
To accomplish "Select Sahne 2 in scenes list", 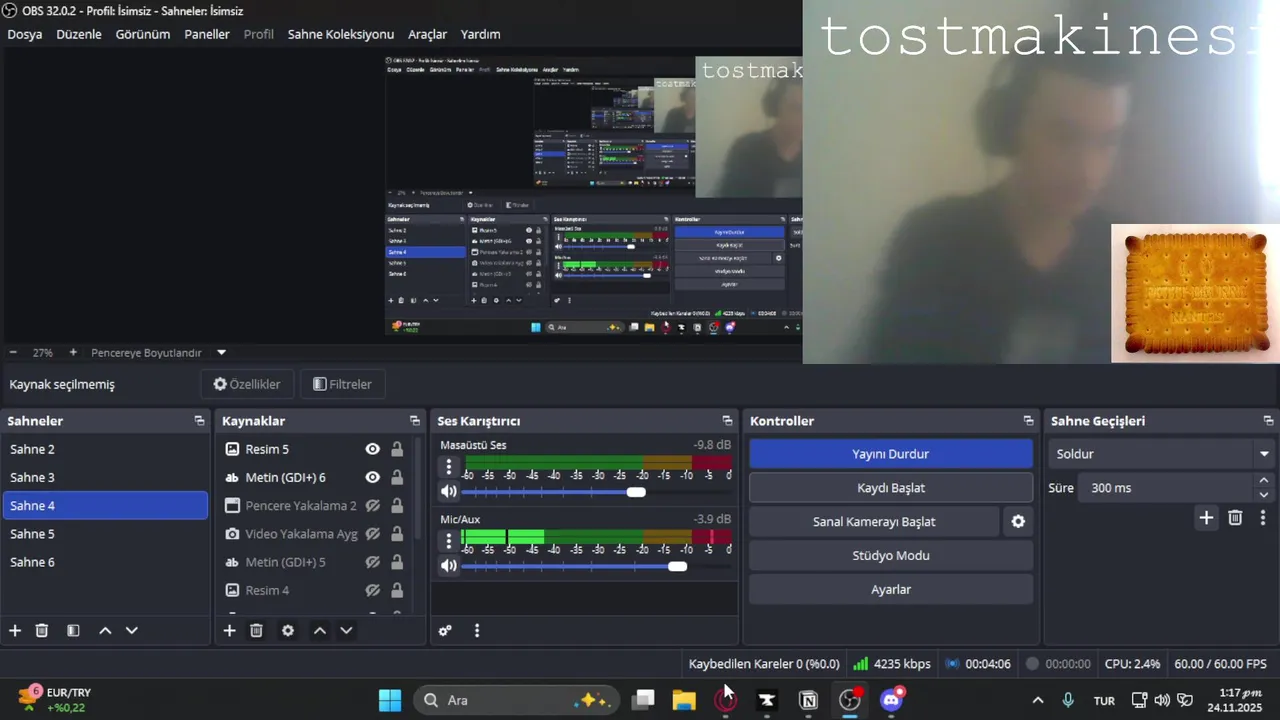I will pos(105,450).
